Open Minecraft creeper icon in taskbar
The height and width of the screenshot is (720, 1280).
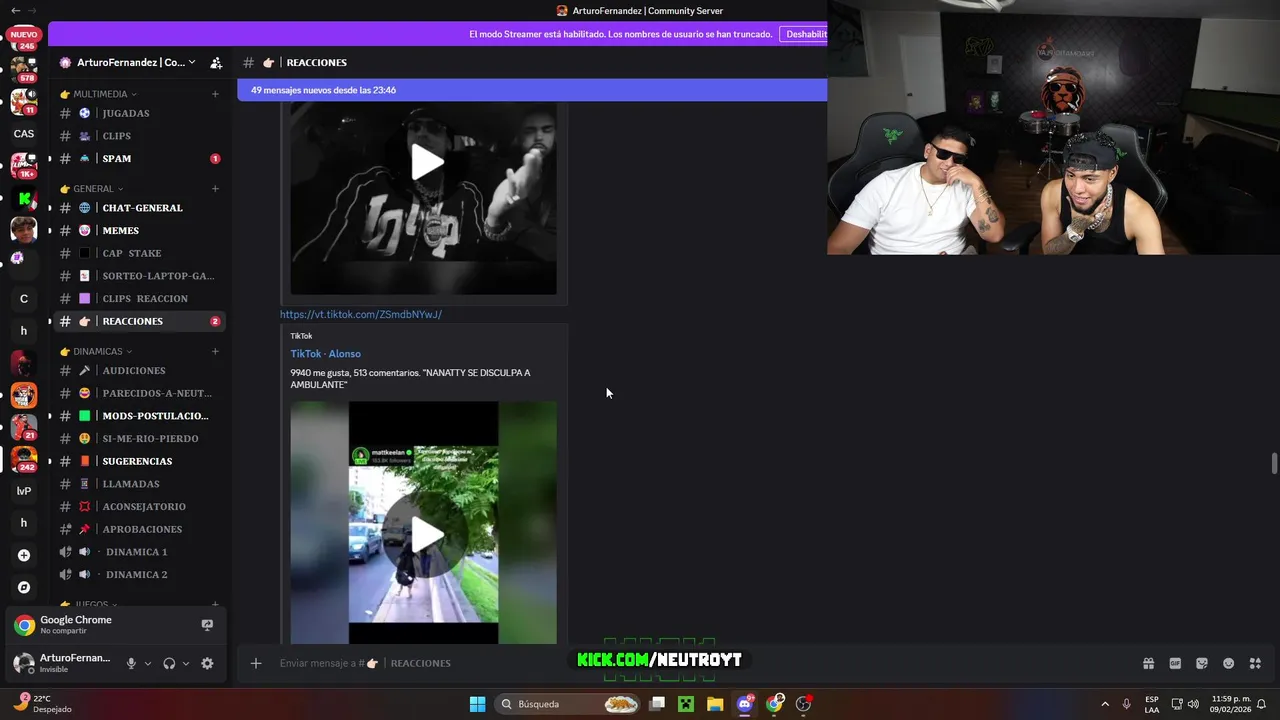pyautogui.click(x=686, y=704)
